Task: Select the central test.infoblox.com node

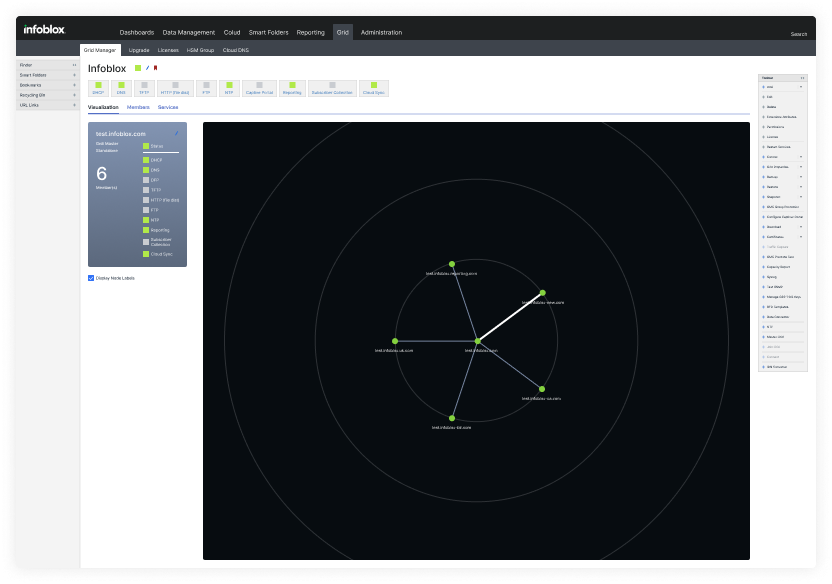Action: 478,341
